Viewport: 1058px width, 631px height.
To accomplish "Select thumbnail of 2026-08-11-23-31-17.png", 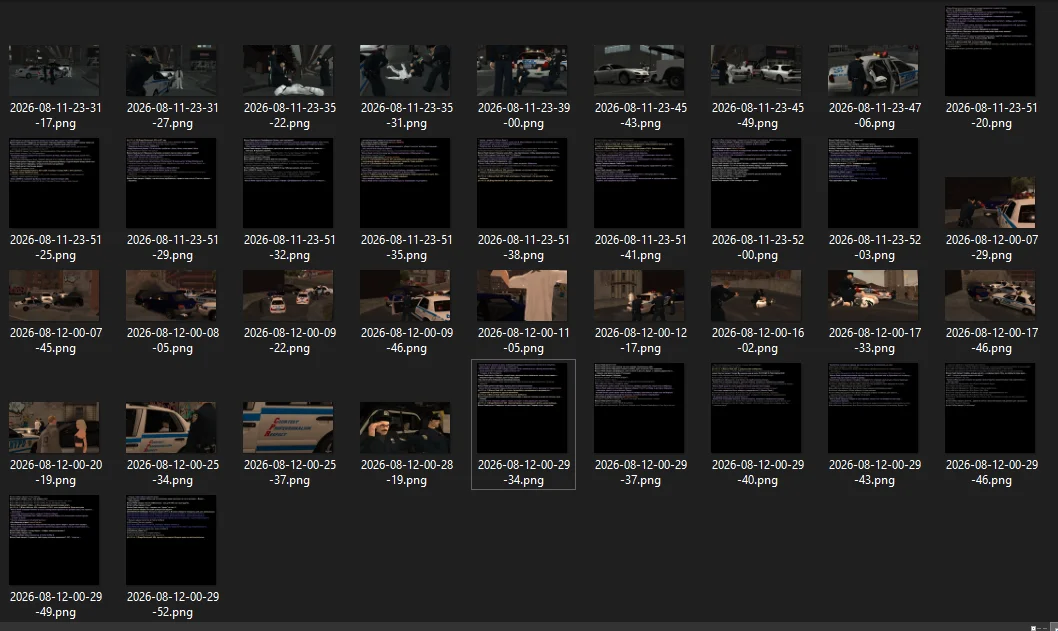I will point(54,71).
